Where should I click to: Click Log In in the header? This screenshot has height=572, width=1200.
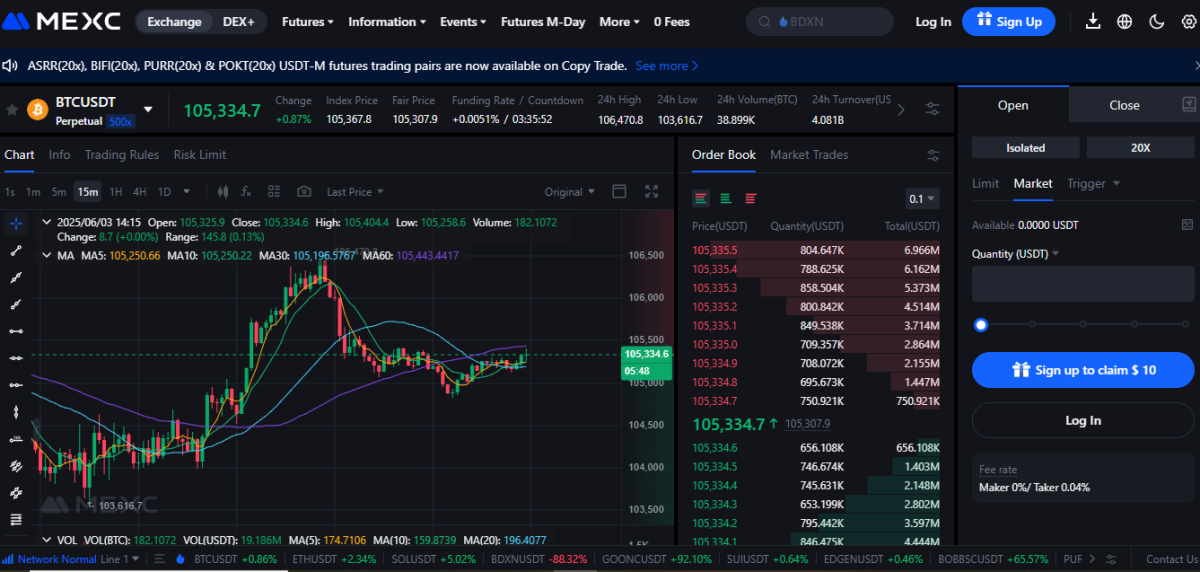pyautogui.click(x=933, y=21)
